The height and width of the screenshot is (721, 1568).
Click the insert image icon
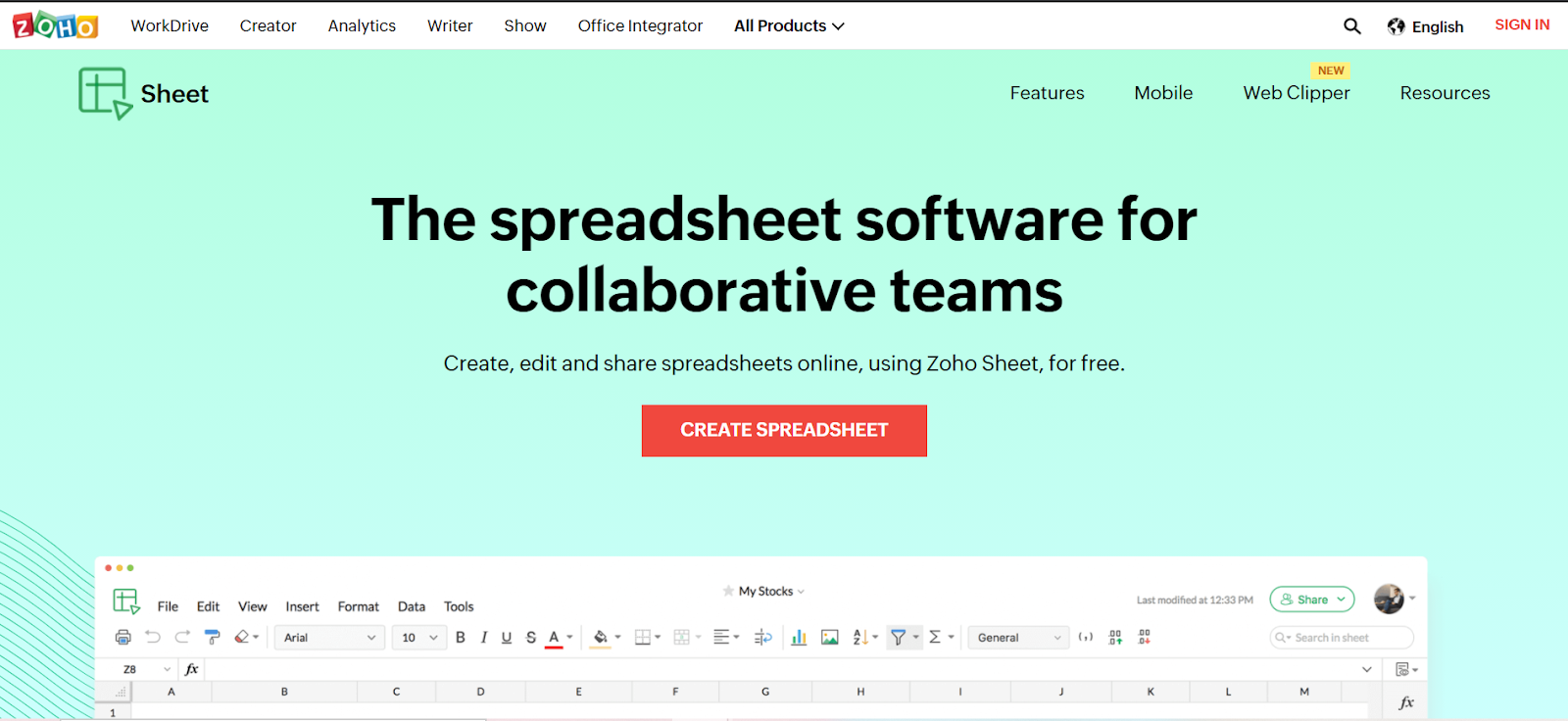click(830, 638)
